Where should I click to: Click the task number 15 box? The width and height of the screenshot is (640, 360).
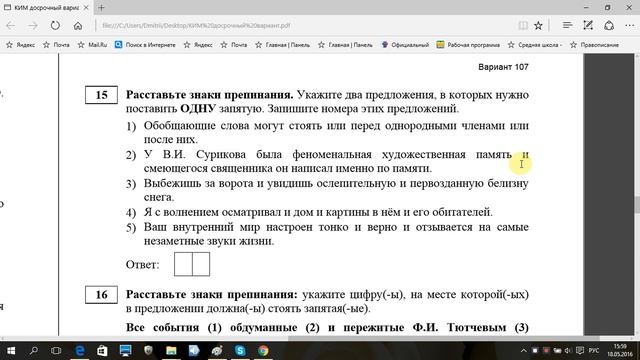click(x=101, y=95)
